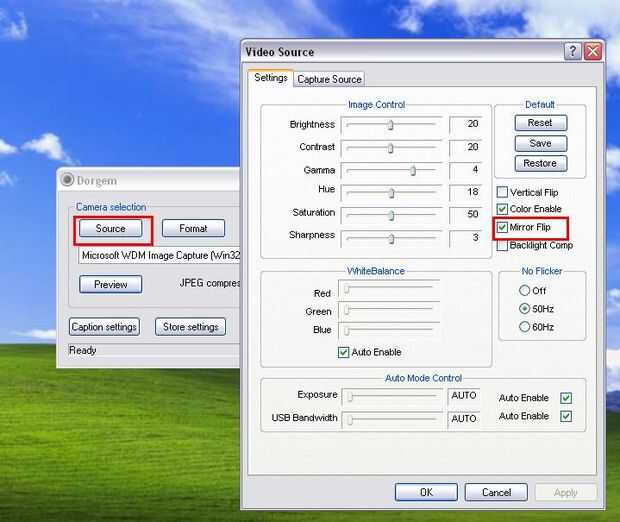The image size is (620, 522).
Task: Click the Microsoft WDM Image Capture field
Action: click(x=159, y=255)
